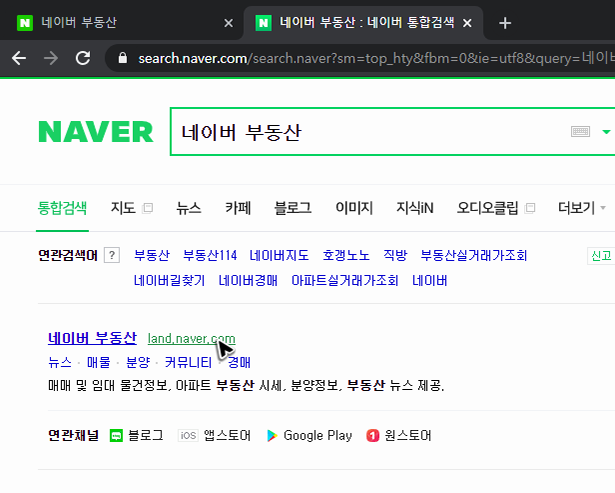The width and height of the screenshot is (615, 493).
Task: Click related search 네이버길찾기
Action: [x=169, y=280]
